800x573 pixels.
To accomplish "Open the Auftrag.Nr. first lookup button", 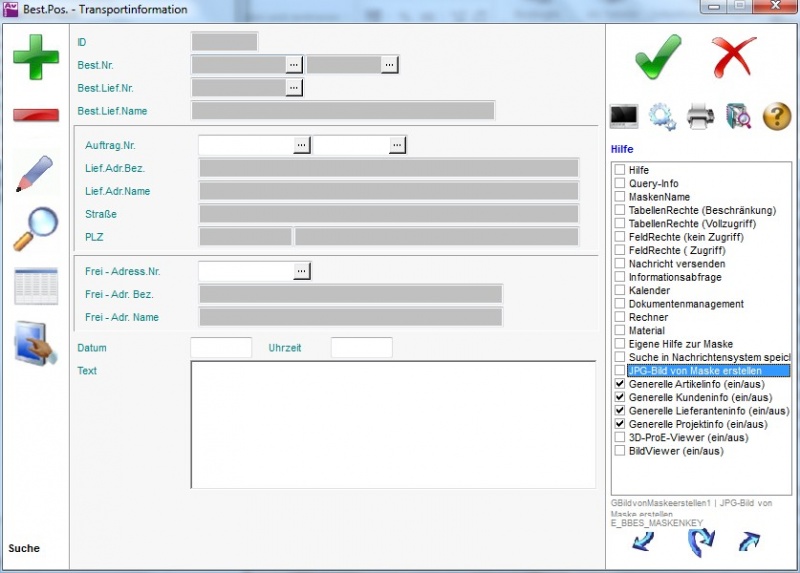I will pos(302,145).
